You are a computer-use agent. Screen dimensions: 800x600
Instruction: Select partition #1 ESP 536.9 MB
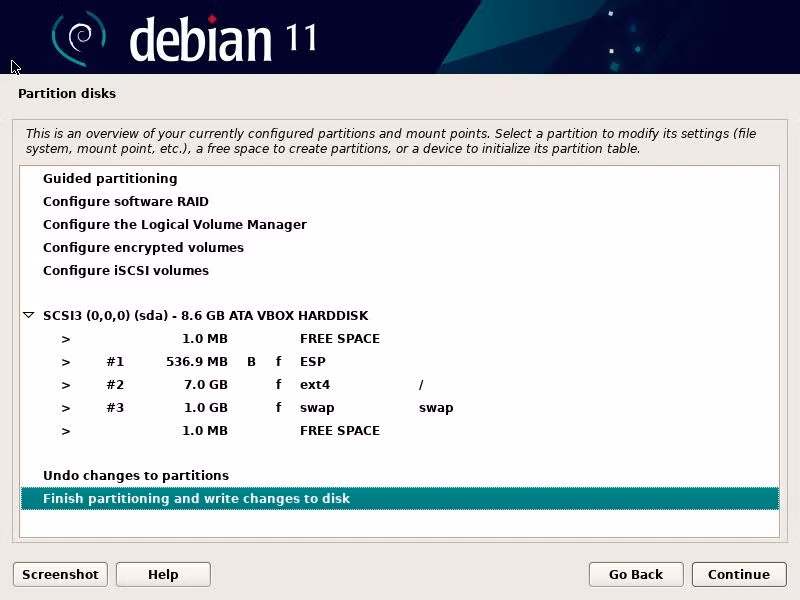399,362
